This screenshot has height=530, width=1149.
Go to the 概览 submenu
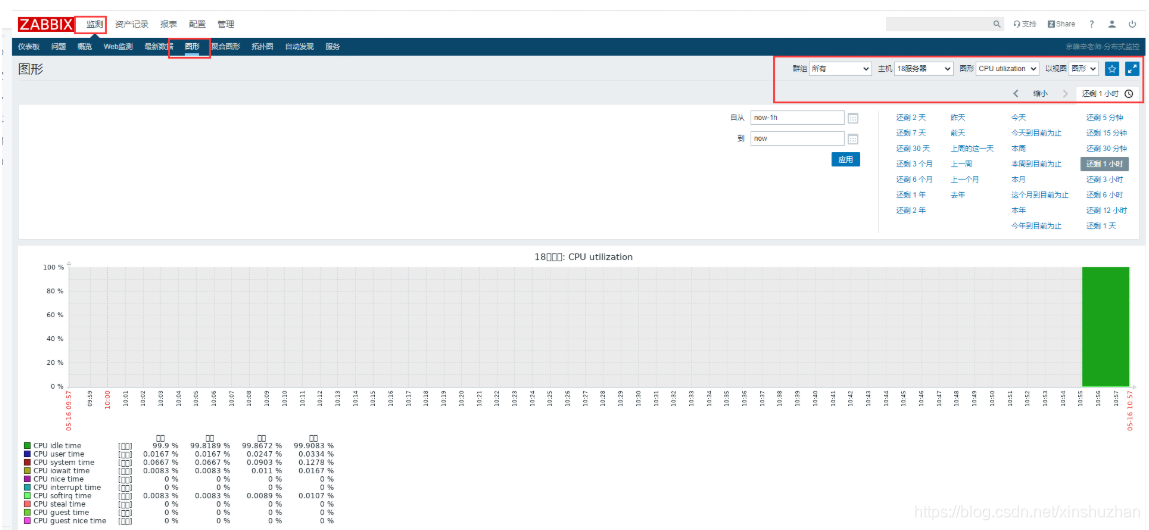click(85, 46)
